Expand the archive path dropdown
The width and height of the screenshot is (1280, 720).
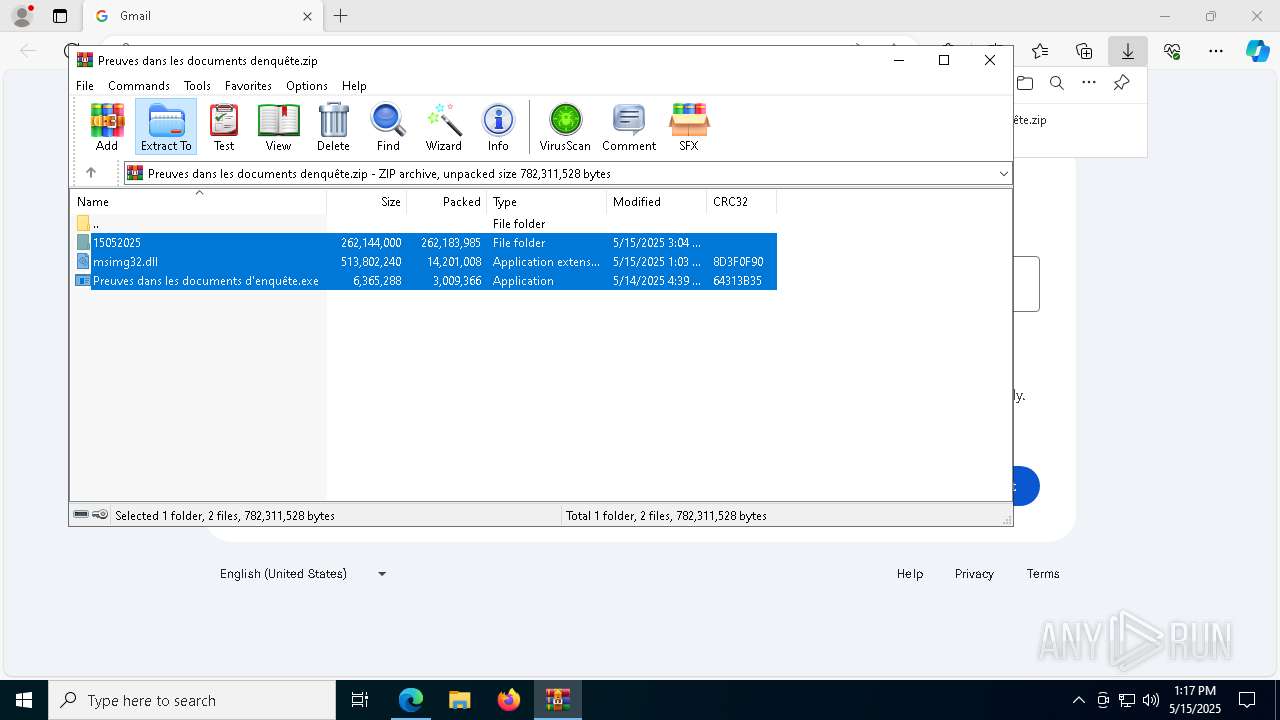point(1003,174)
